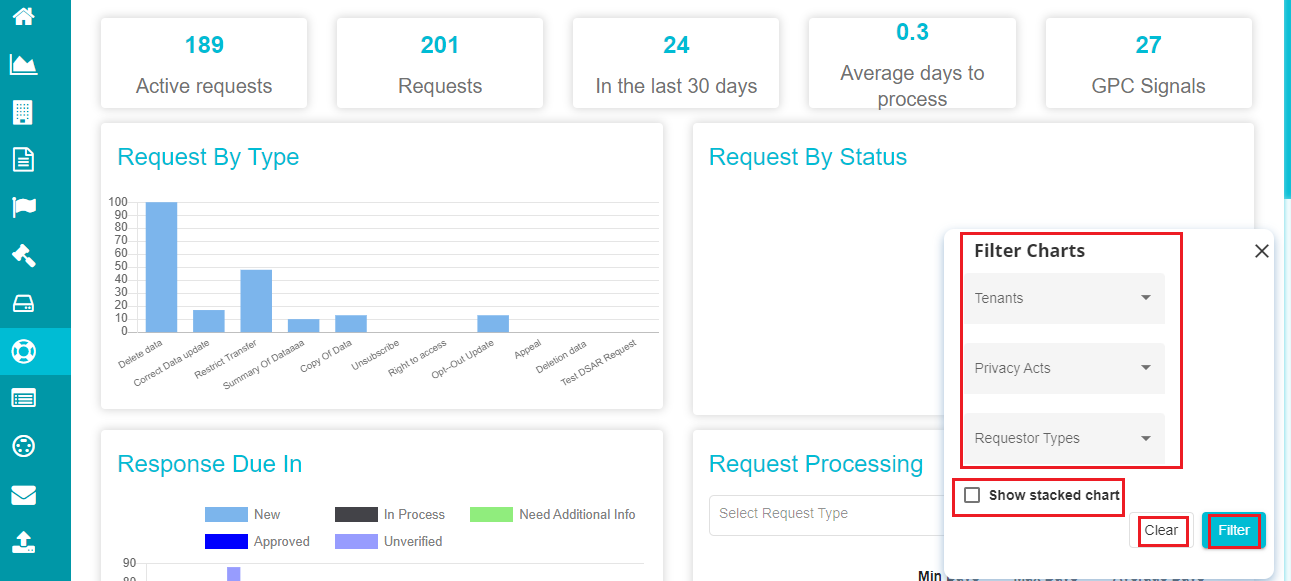Open the Active requests card
1291x581 pixels.
(204, 63)
